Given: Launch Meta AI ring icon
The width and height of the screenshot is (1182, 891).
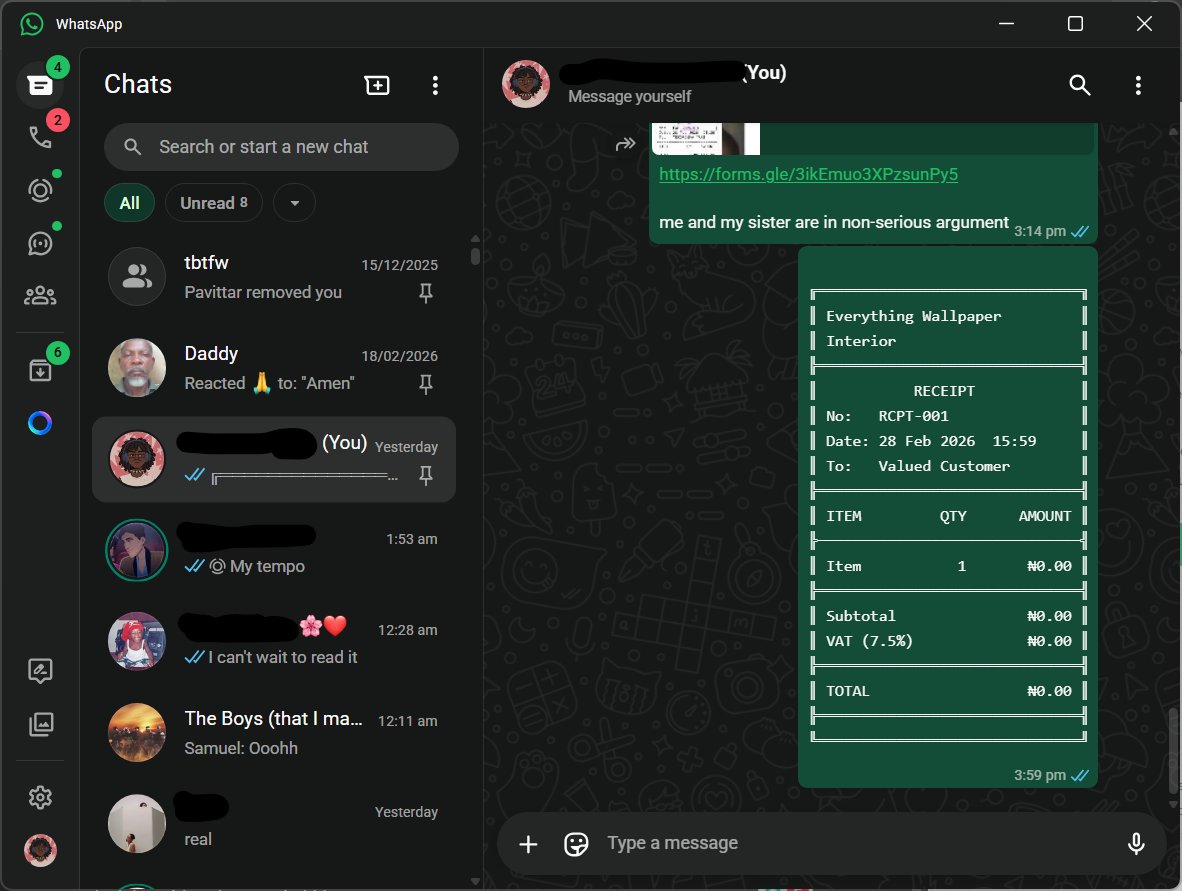Looking at the screenshot, I should 40,423.
